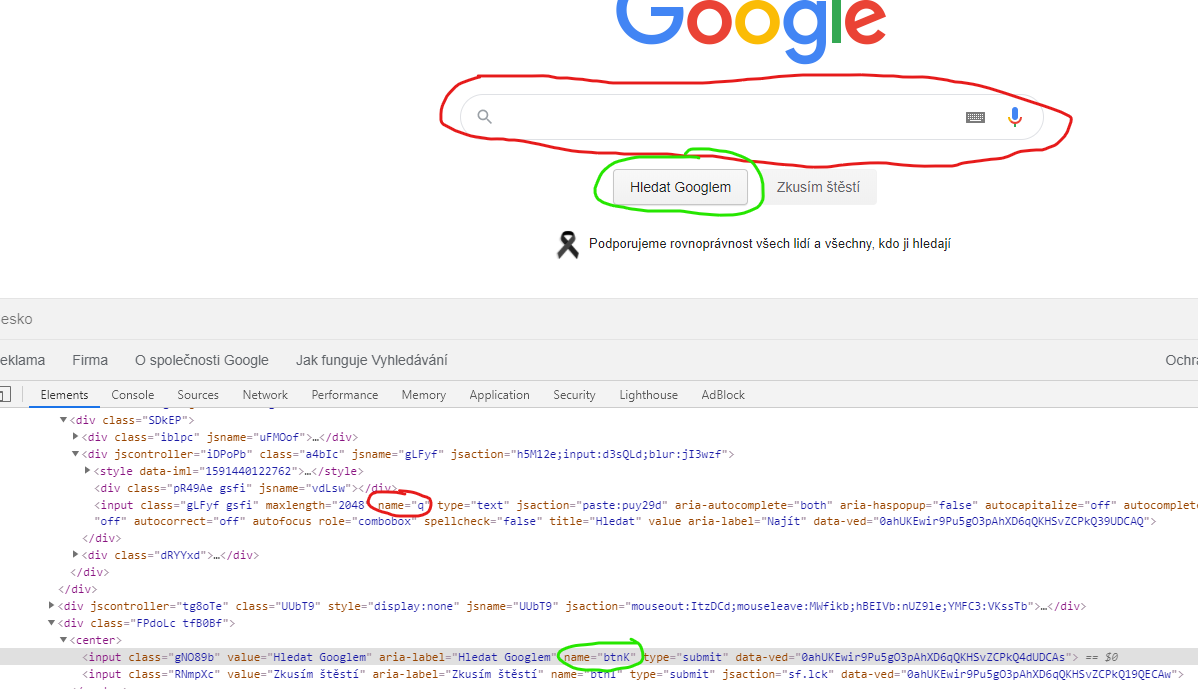Viewport: 1198px width, 689px height.
Task: Click the O společnosti Google link
Action: pos(202,360)
